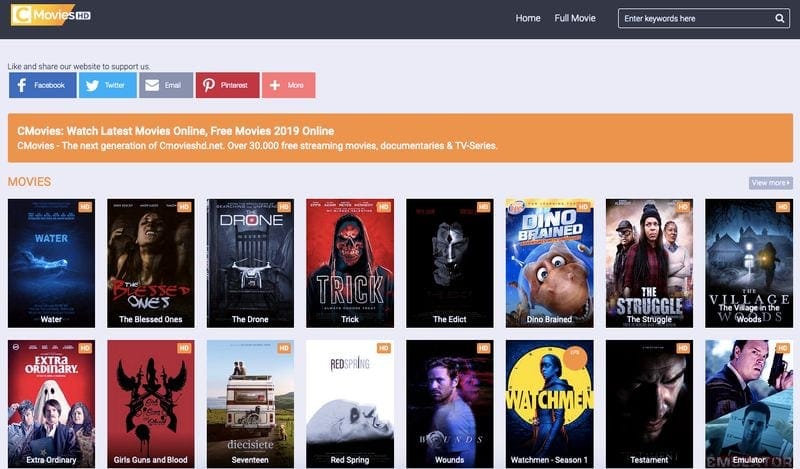This screenshot has height=469, width=800.
Task: Share the site on Pinterest
Action: tap(227, 85)
